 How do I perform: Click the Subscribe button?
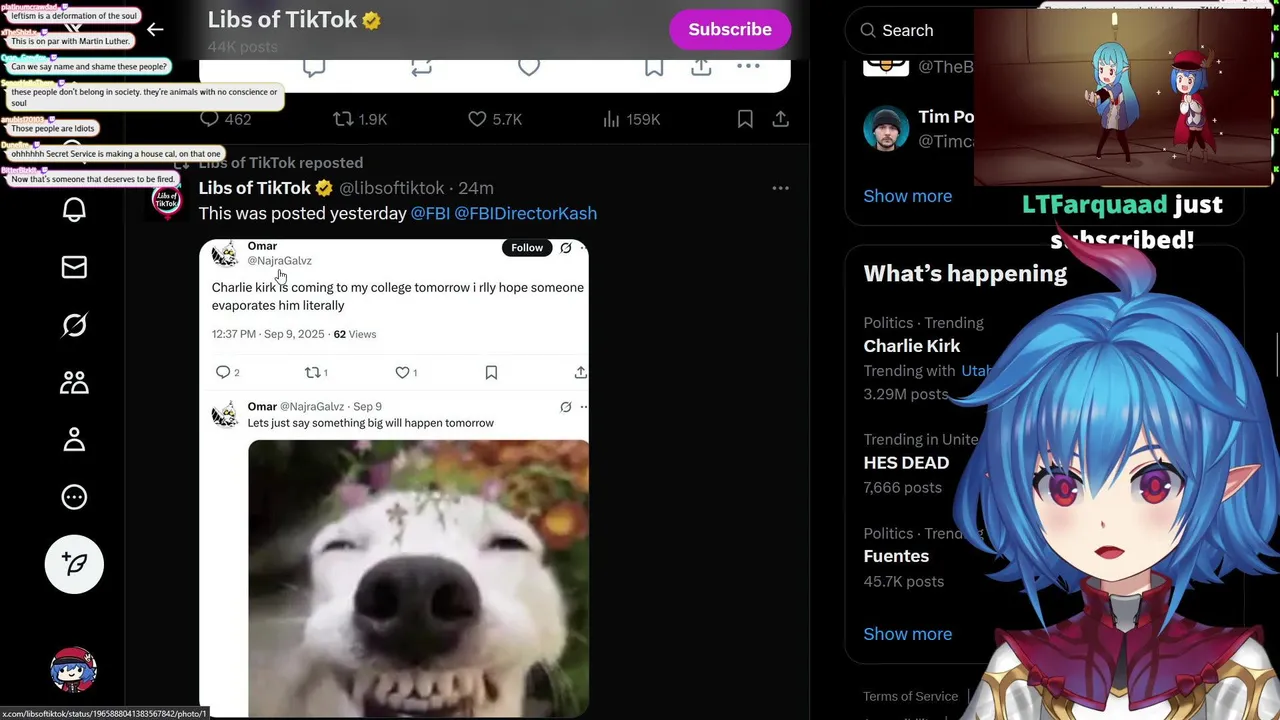click(x=730, y=29)
